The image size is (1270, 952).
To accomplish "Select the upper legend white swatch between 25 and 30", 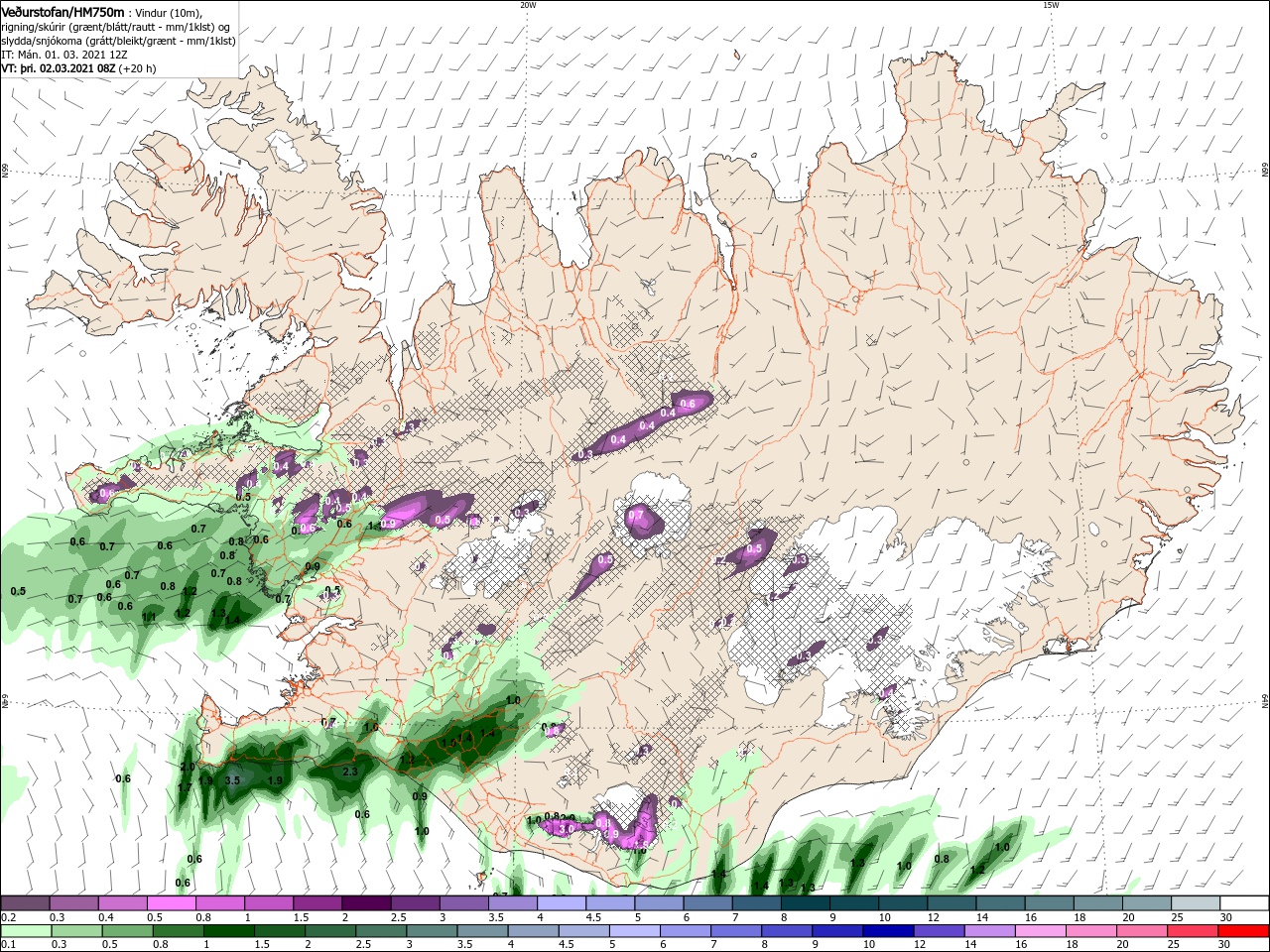I will click(1194, 903).
